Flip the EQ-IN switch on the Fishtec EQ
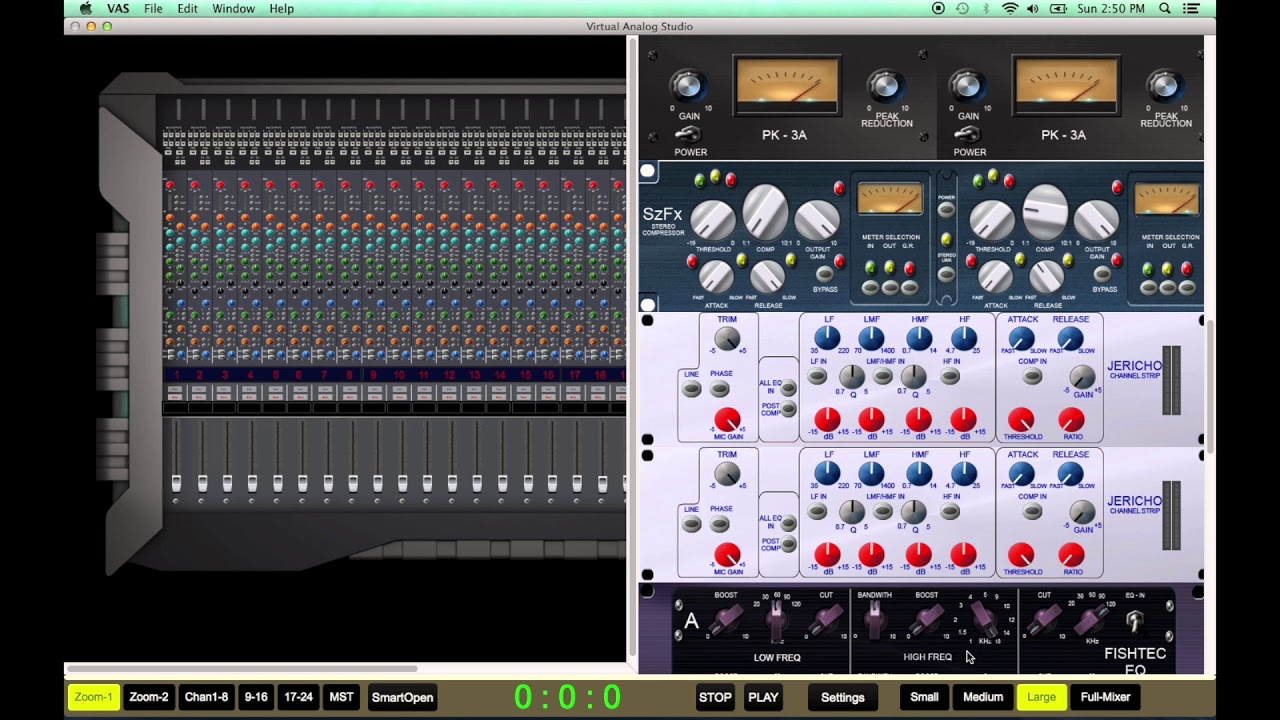This screenshot has width=1280, height=720. pyautogui.click(x=1134, y=622)
